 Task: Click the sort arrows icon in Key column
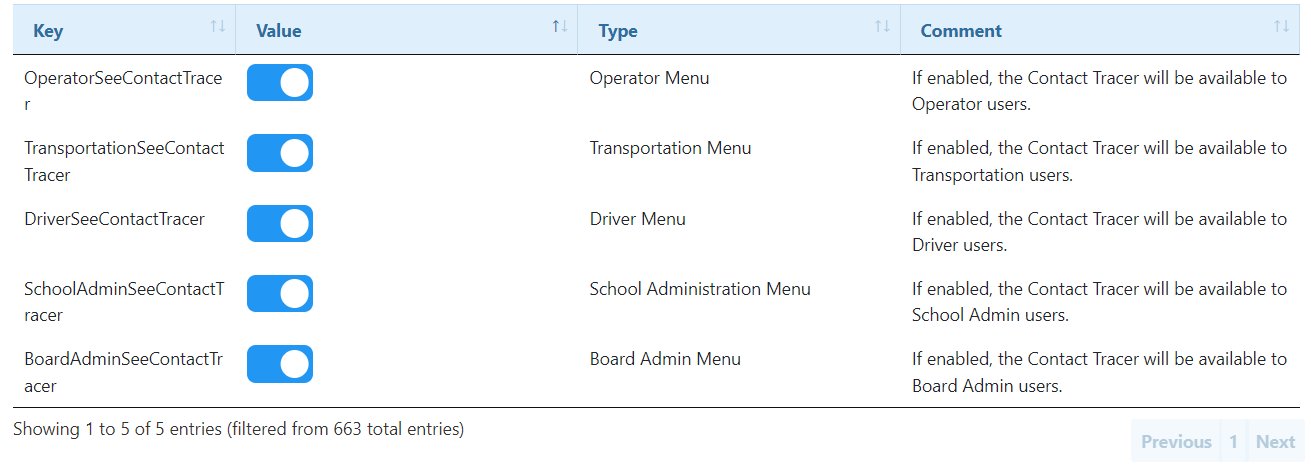tap(217, 27)
